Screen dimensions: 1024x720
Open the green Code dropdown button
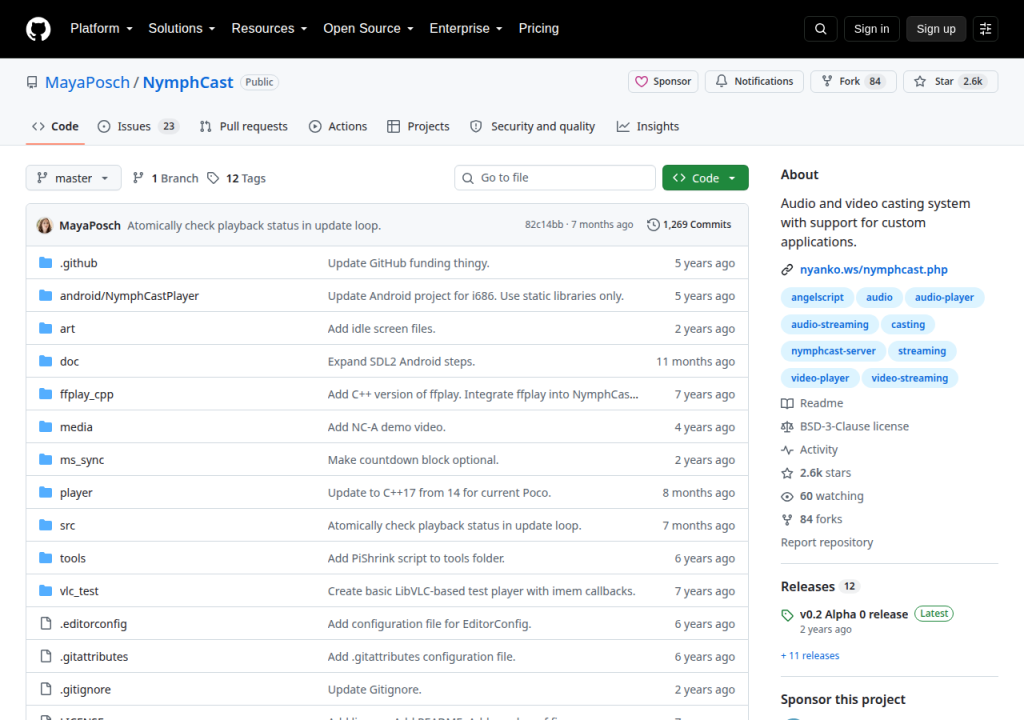pyautogui.click(x=705, y=178)
